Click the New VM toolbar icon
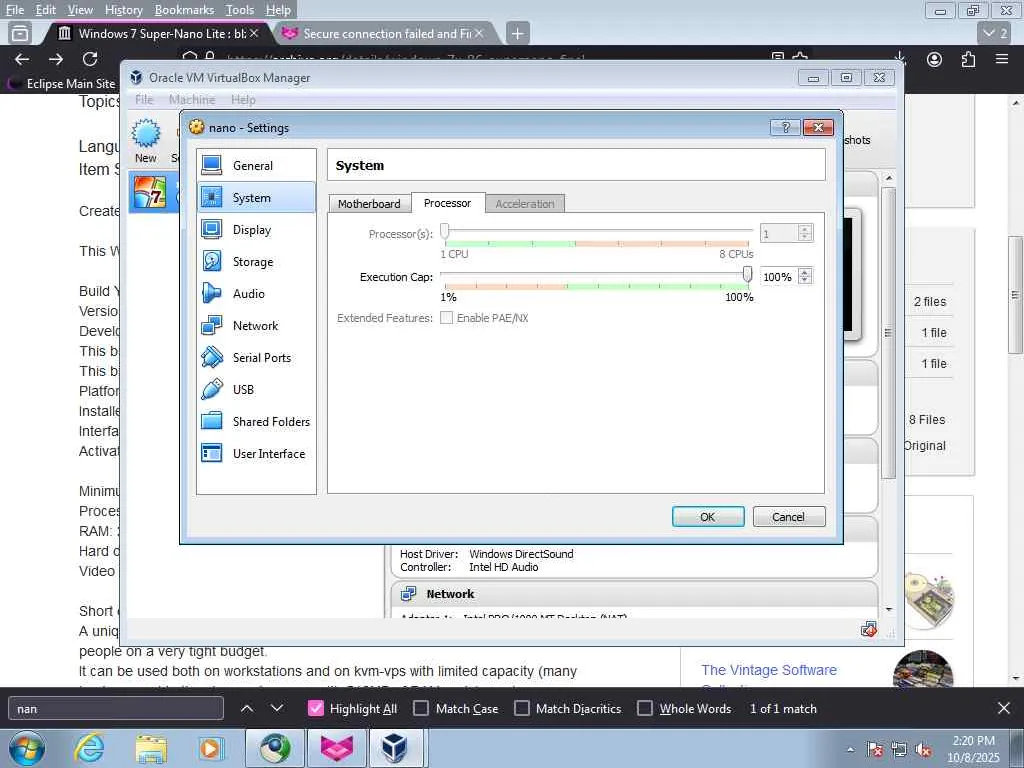1024x768 pixels. pyautogui.click(x=146, y=133)
